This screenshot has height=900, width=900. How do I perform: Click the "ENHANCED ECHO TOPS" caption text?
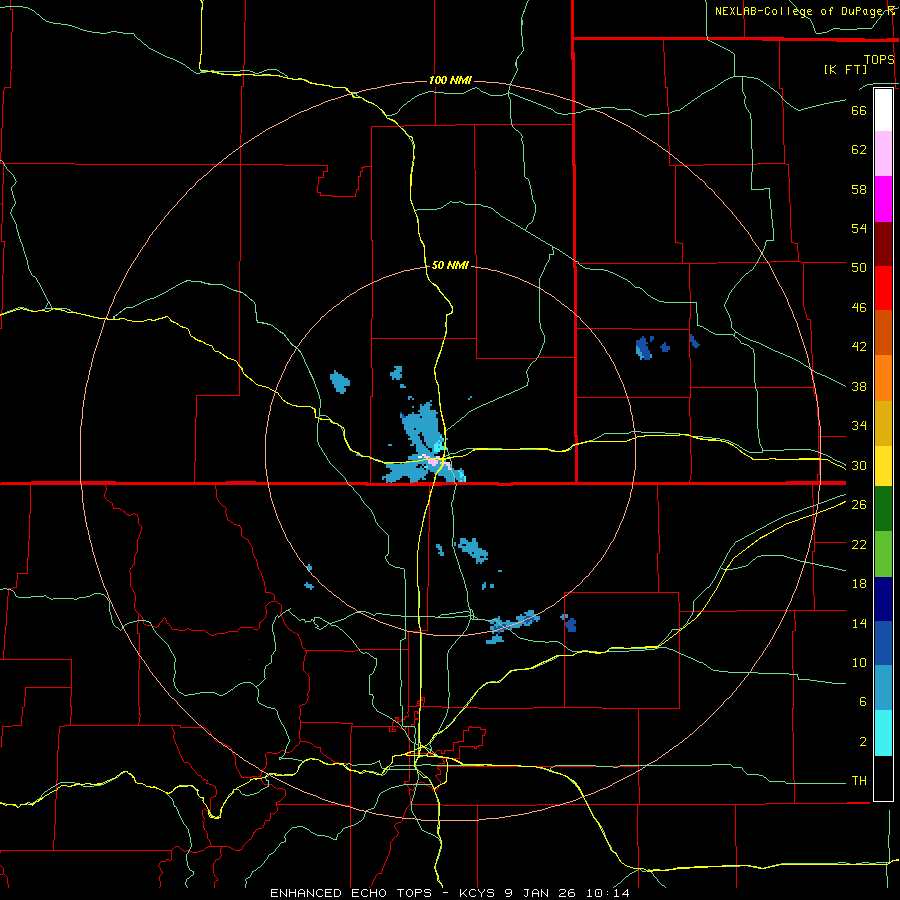(351, 893)
